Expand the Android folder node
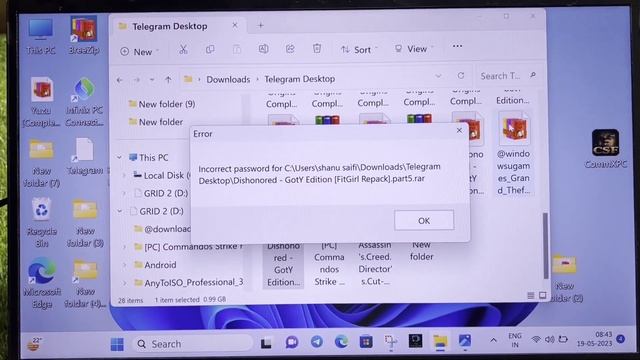The height and width of the screenshot is (360, 640). click(x=124, y=265)
